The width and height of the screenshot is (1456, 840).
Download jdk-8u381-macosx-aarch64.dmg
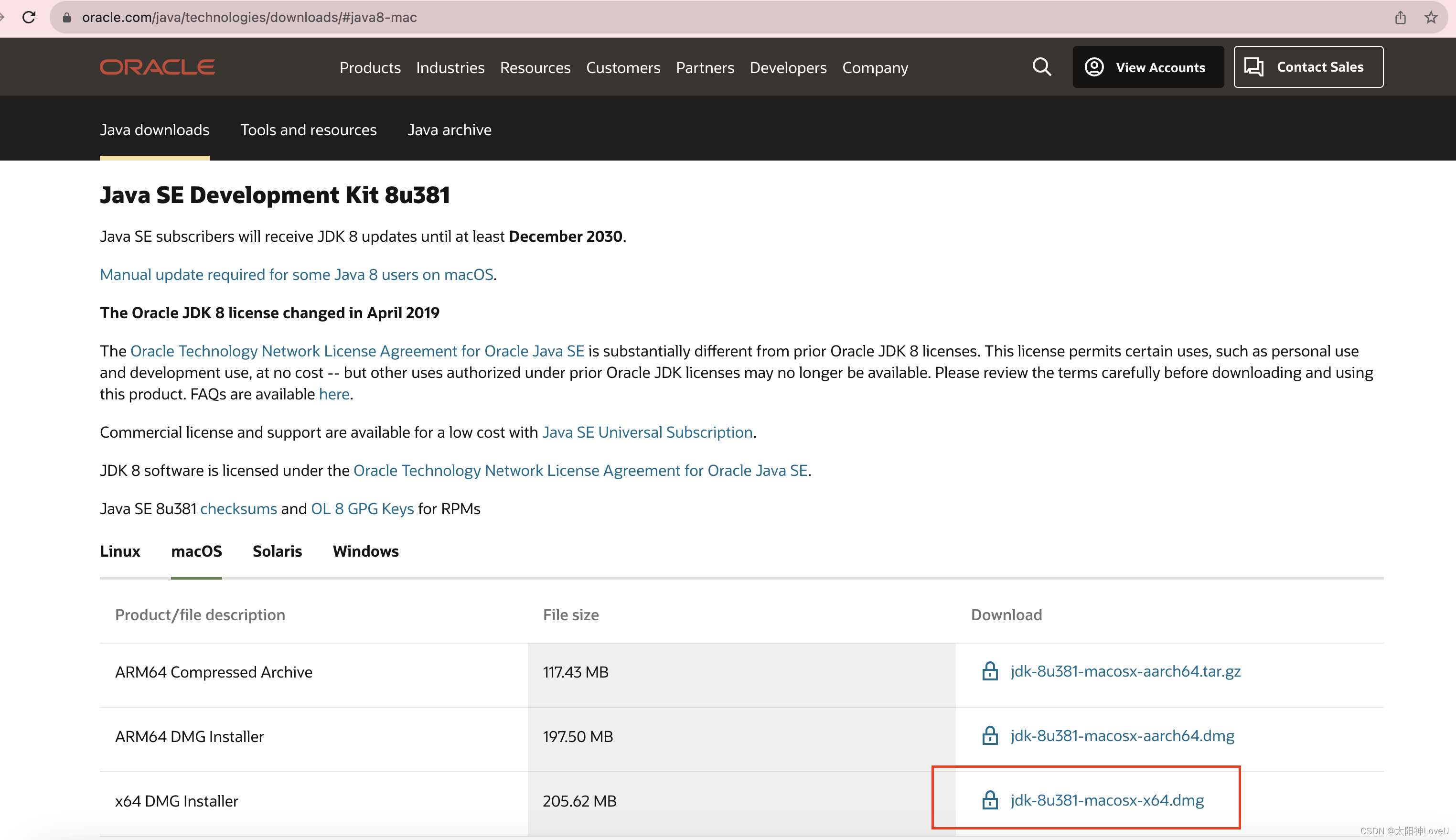tap(1123, 736)
